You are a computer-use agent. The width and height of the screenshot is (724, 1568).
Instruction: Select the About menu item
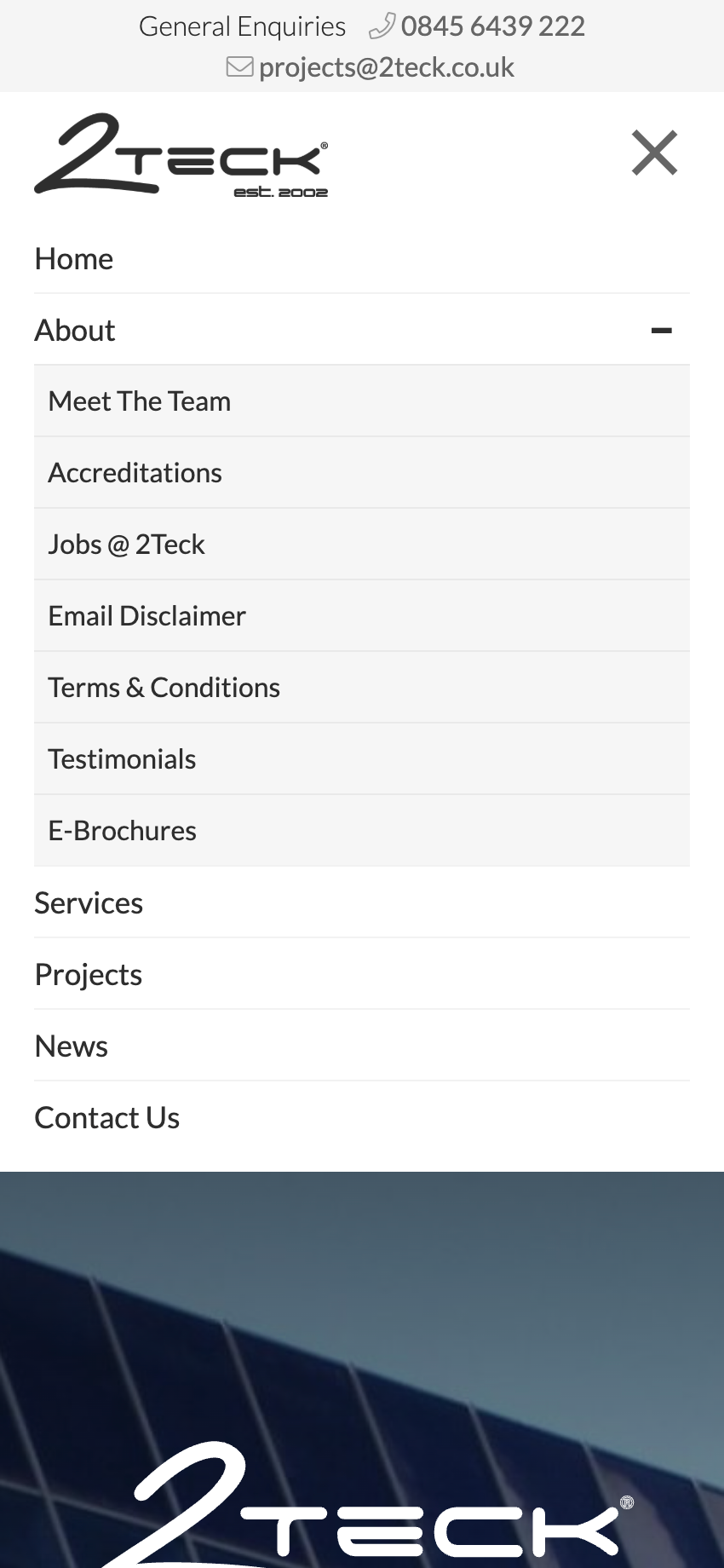tap(75, 331)
